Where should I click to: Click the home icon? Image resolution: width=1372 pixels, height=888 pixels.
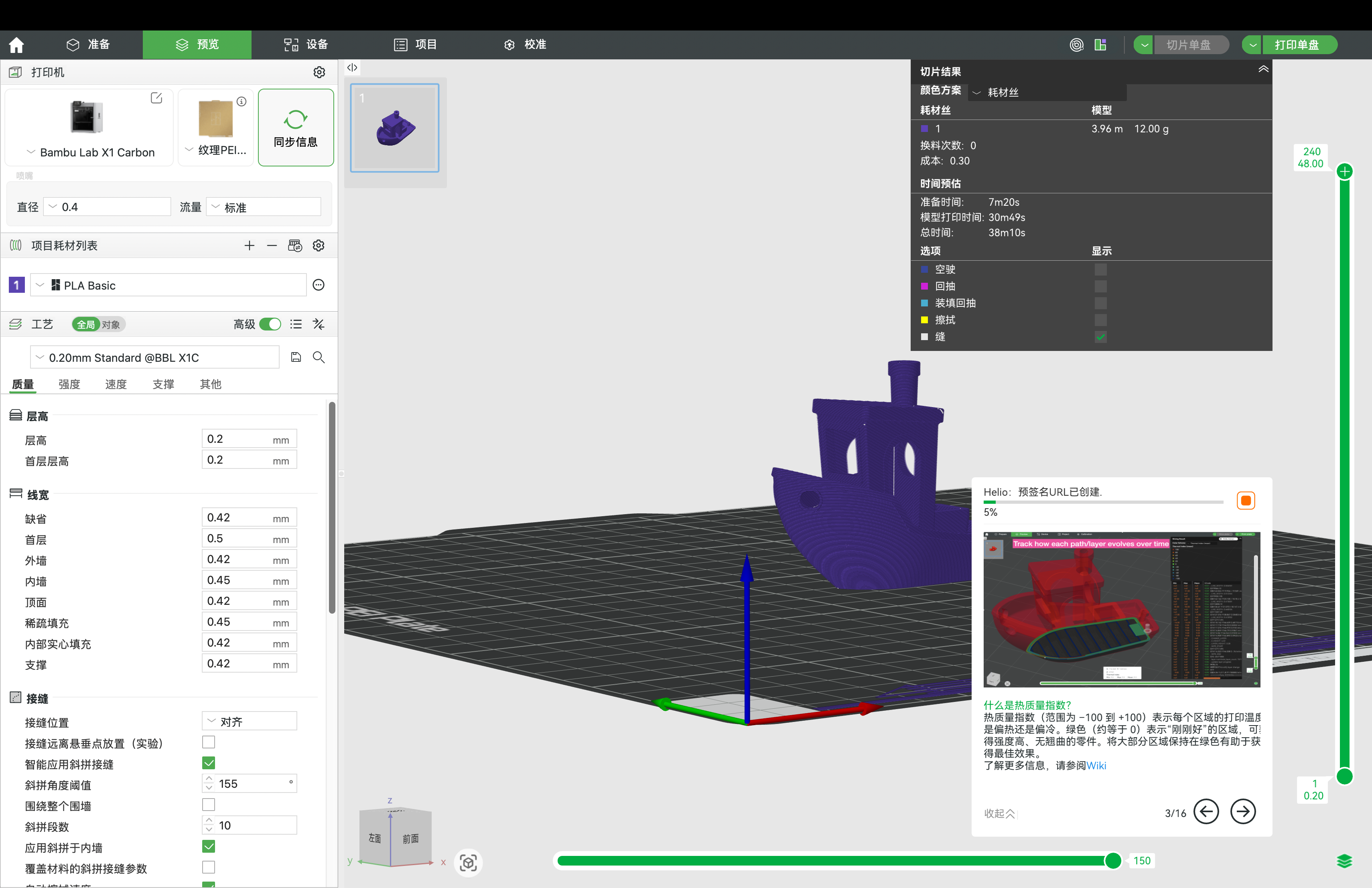16,45
